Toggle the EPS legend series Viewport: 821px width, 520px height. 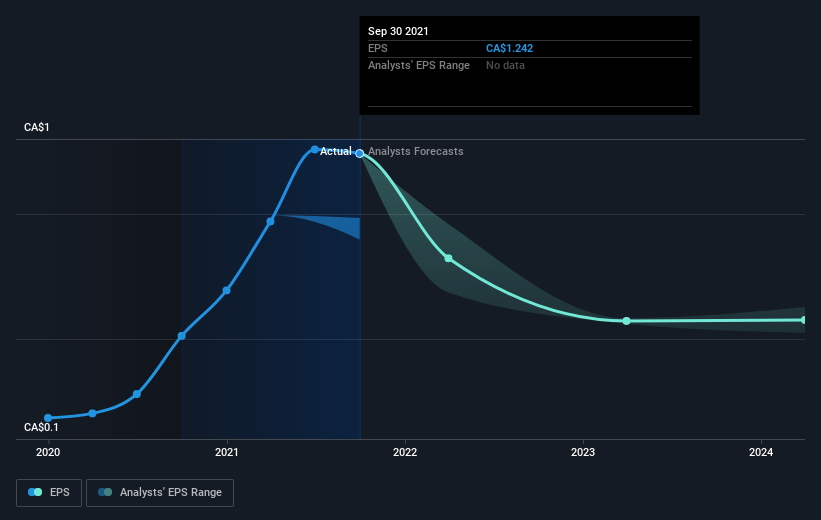50,493
